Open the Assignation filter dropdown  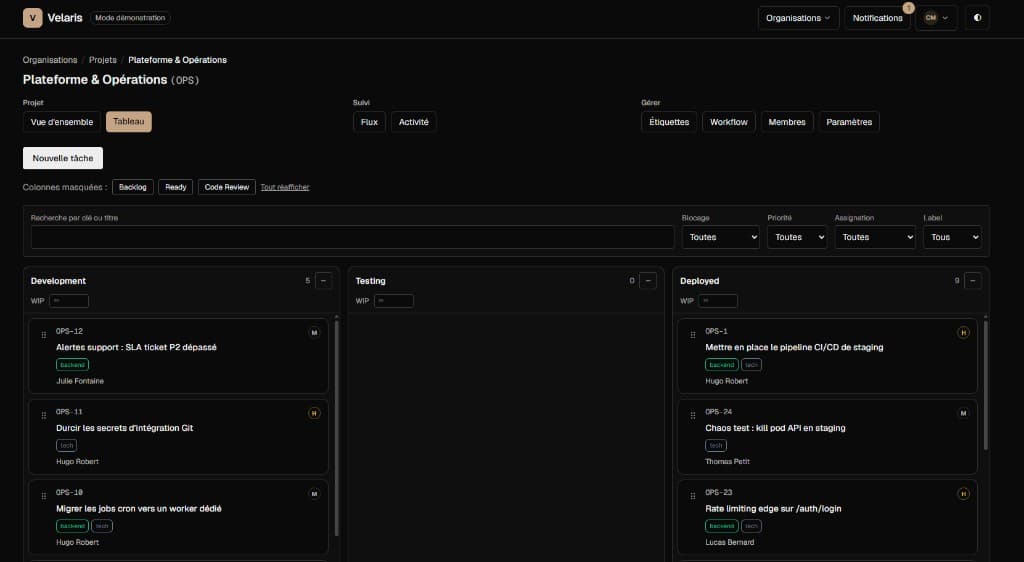point(874,237)
